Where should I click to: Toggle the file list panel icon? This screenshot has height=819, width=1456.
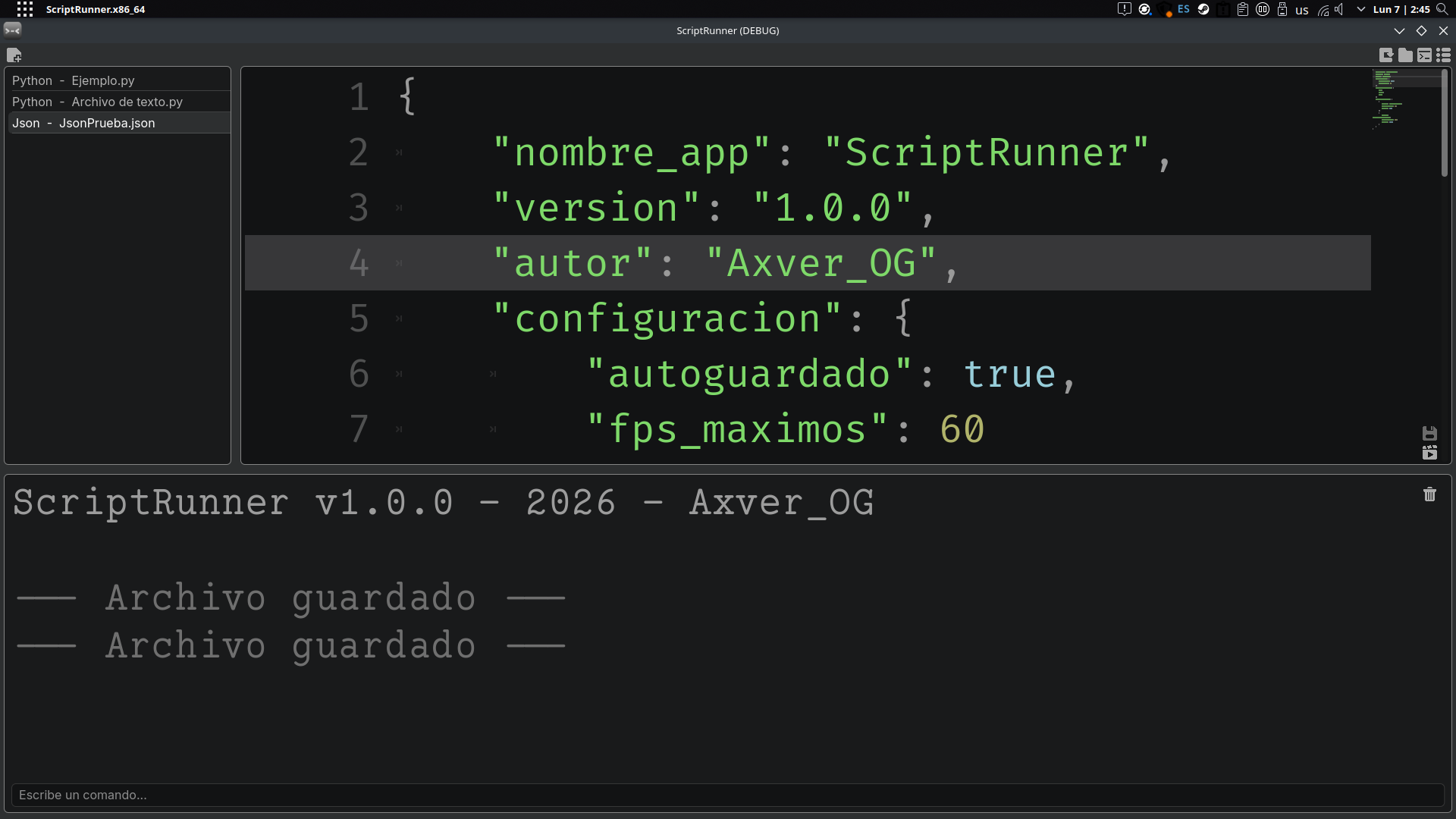(1443, 55)
